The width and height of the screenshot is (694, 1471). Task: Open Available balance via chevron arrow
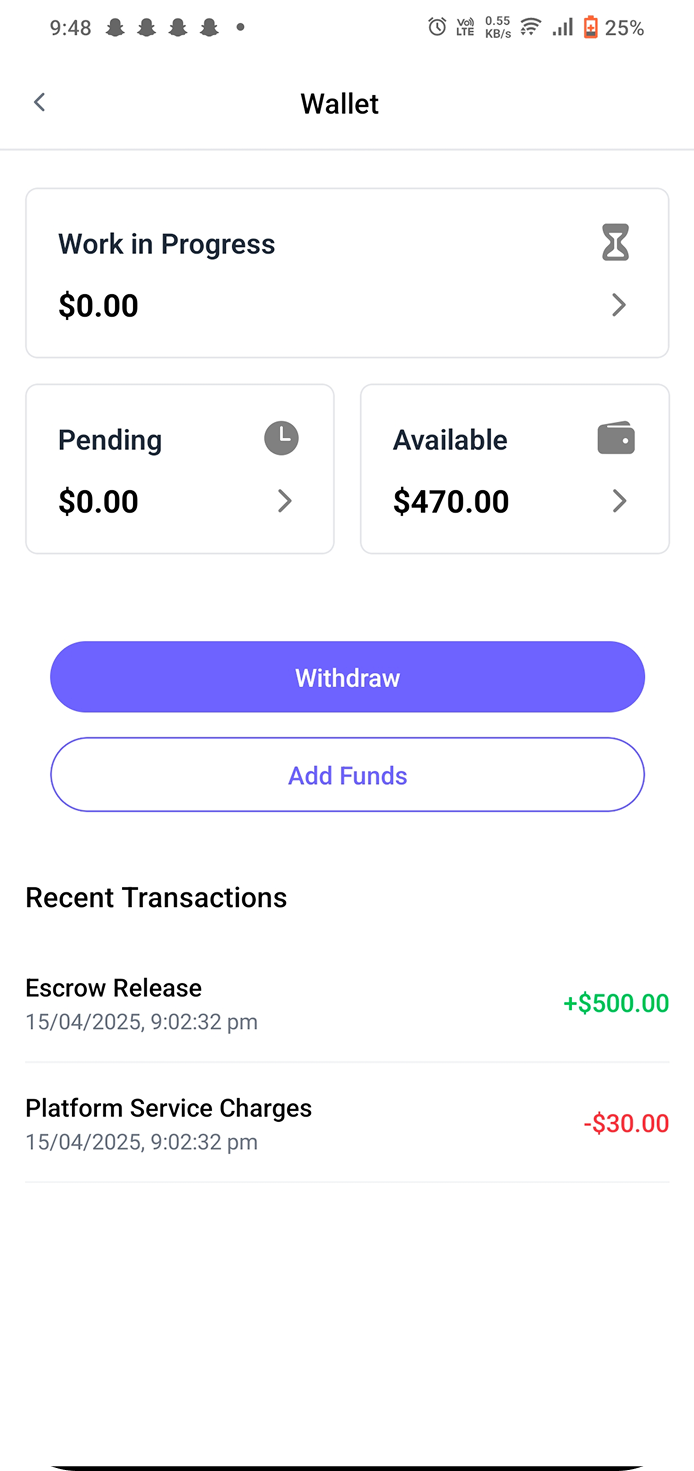click(x=619, y=501)
